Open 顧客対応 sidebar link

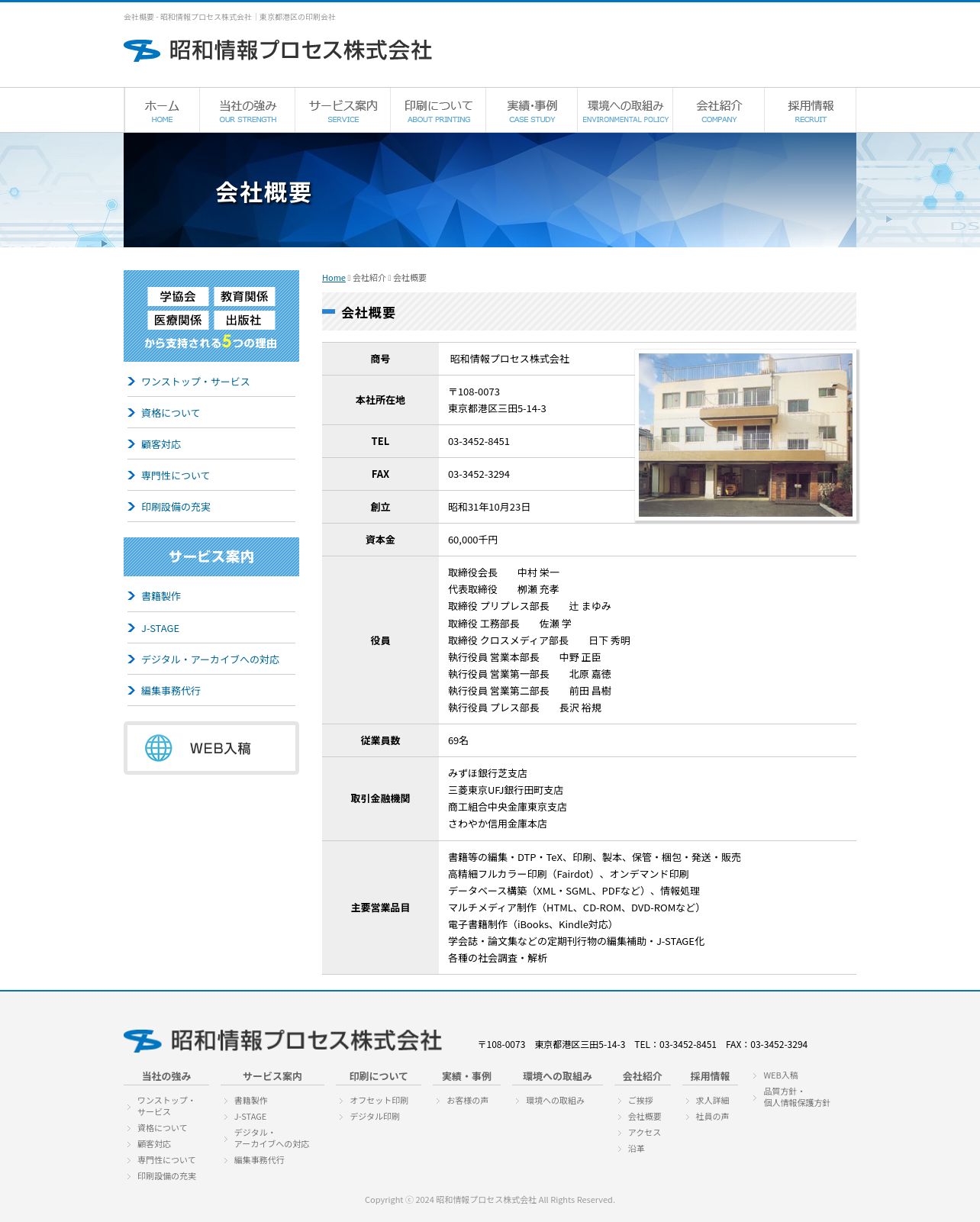pyautogui.click(x=161, y=444)
